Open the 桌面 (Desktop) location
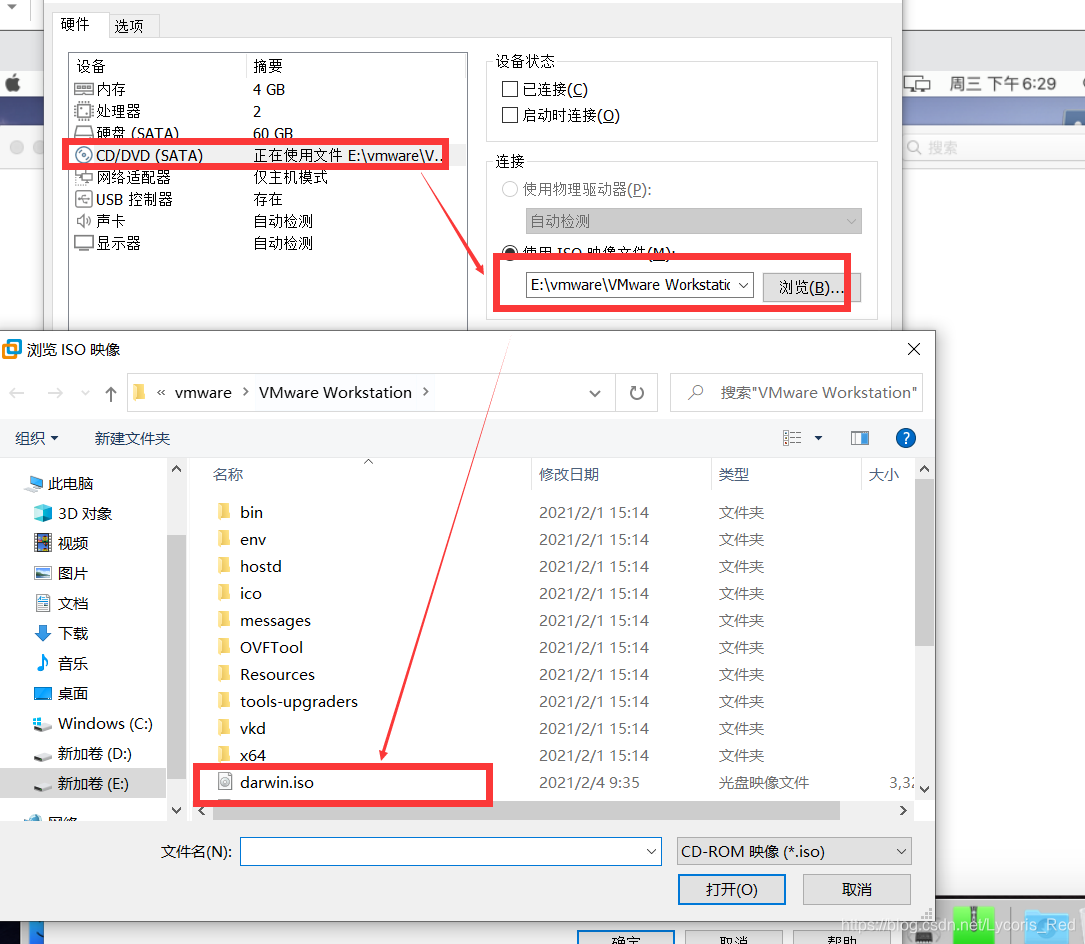 [62, 693]
